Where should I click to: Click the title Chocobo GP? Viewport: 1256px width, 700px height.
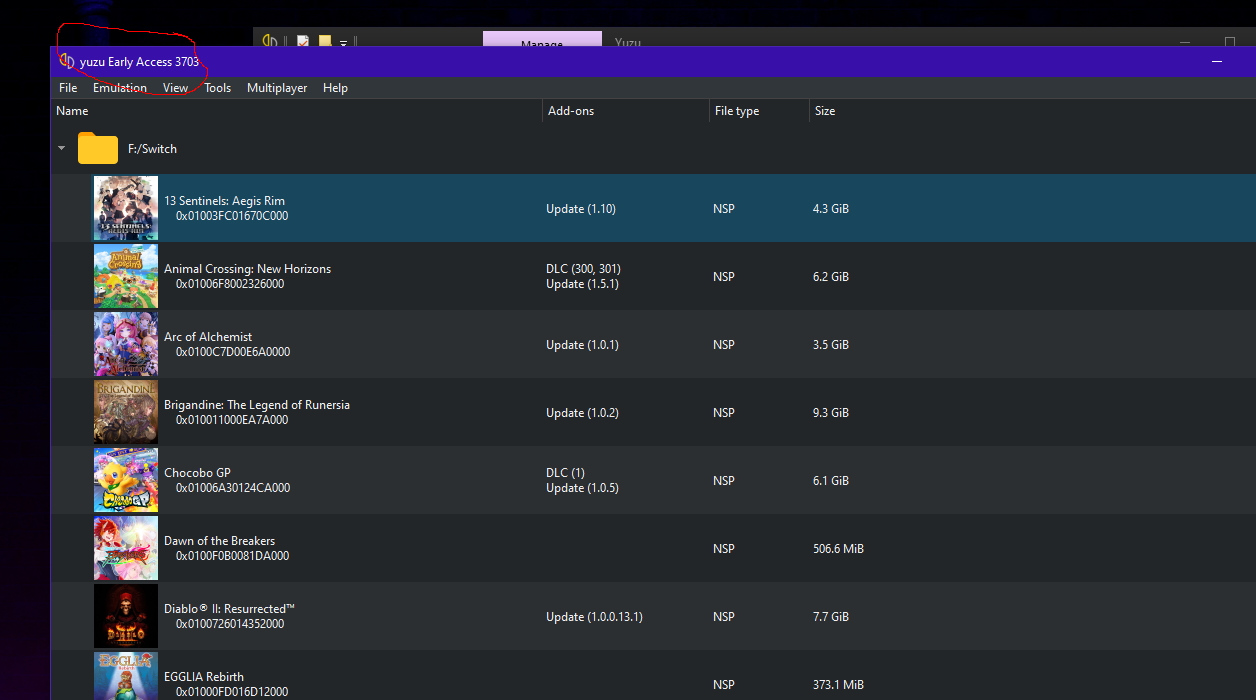197,473
